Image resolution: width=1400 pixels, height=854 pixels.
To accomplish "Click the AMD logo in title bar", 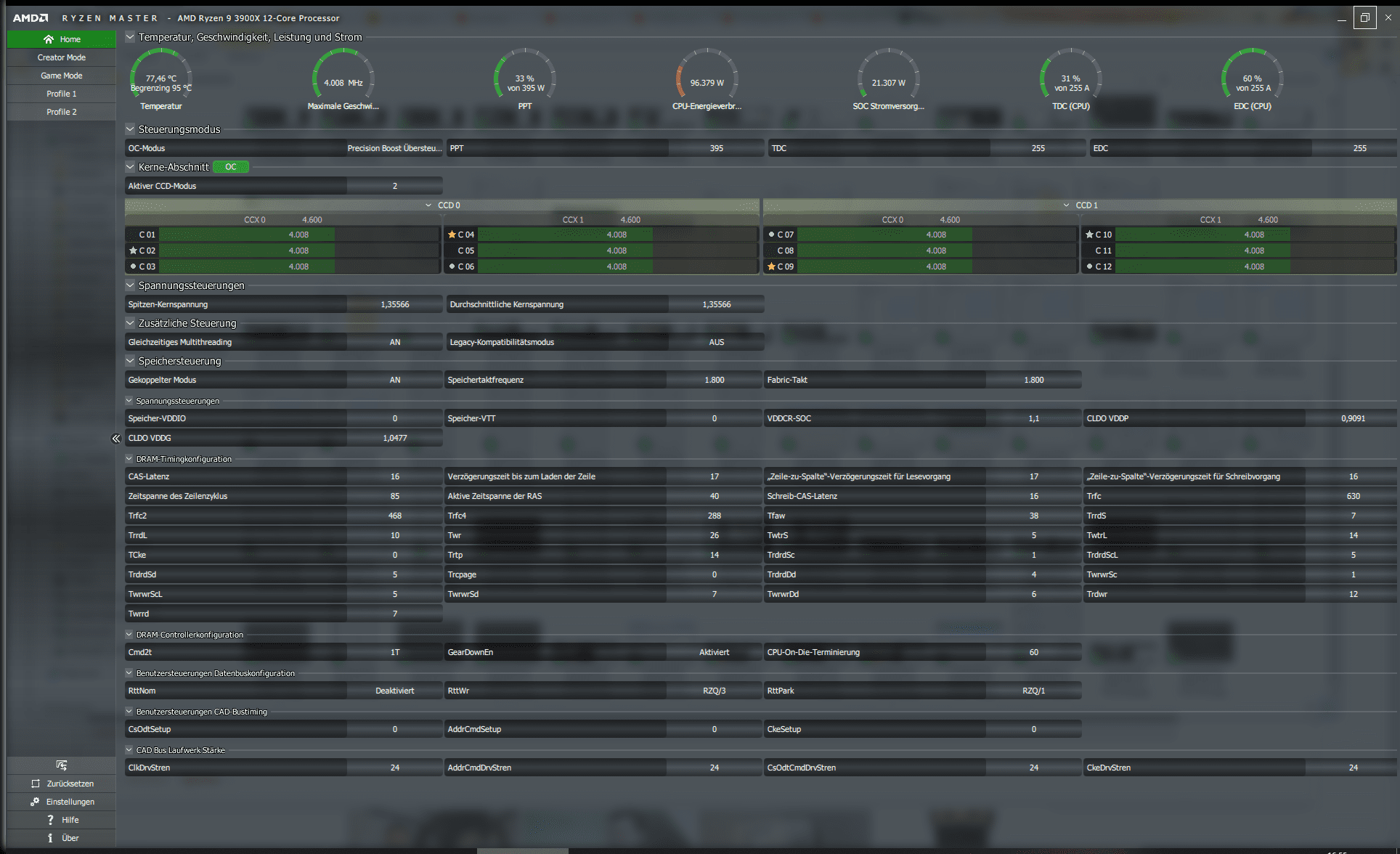I will 30,18.
